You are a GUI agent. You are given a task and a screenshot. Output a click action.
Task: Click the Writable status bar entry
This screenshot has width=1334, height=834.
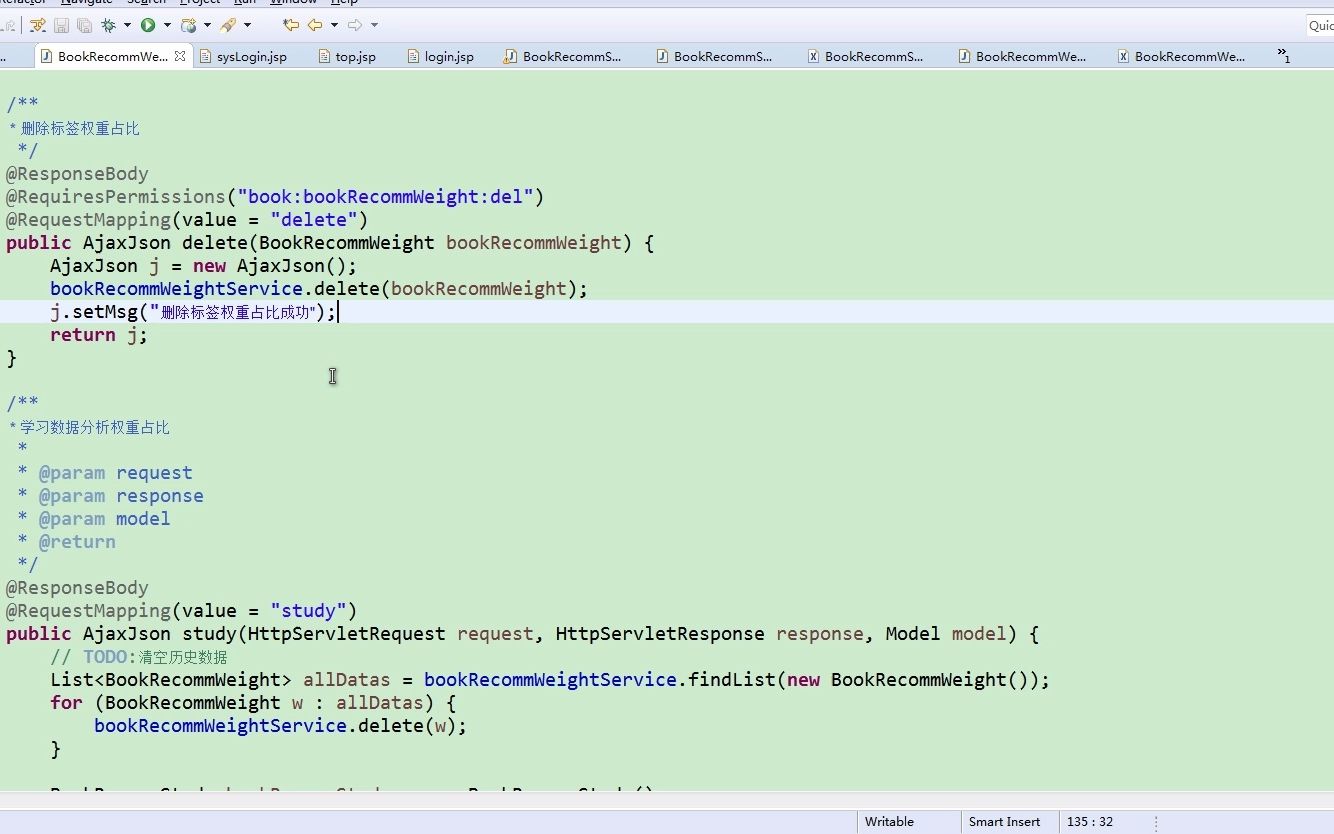[x=889, y=822]
